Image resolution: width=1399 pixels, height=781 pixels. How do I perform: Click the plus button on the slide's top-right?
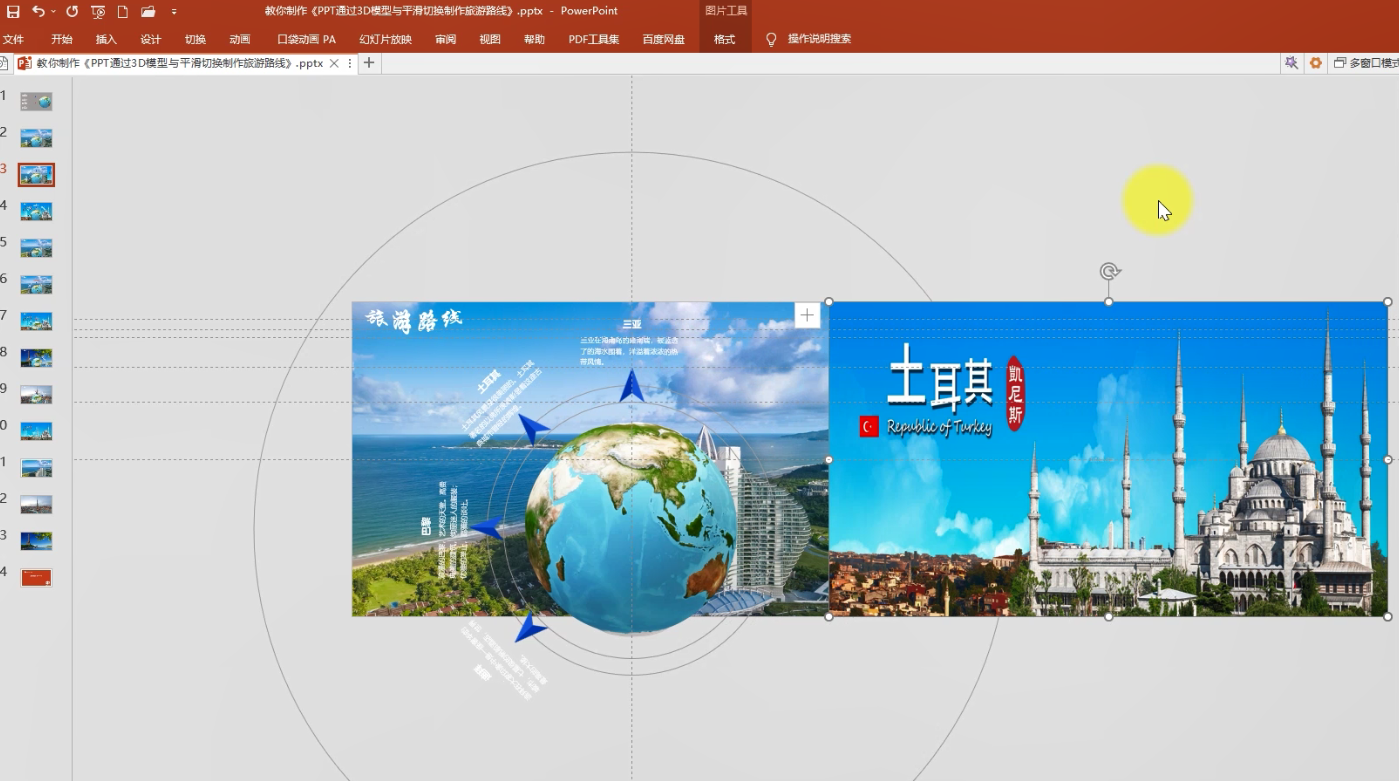[807, 315]
